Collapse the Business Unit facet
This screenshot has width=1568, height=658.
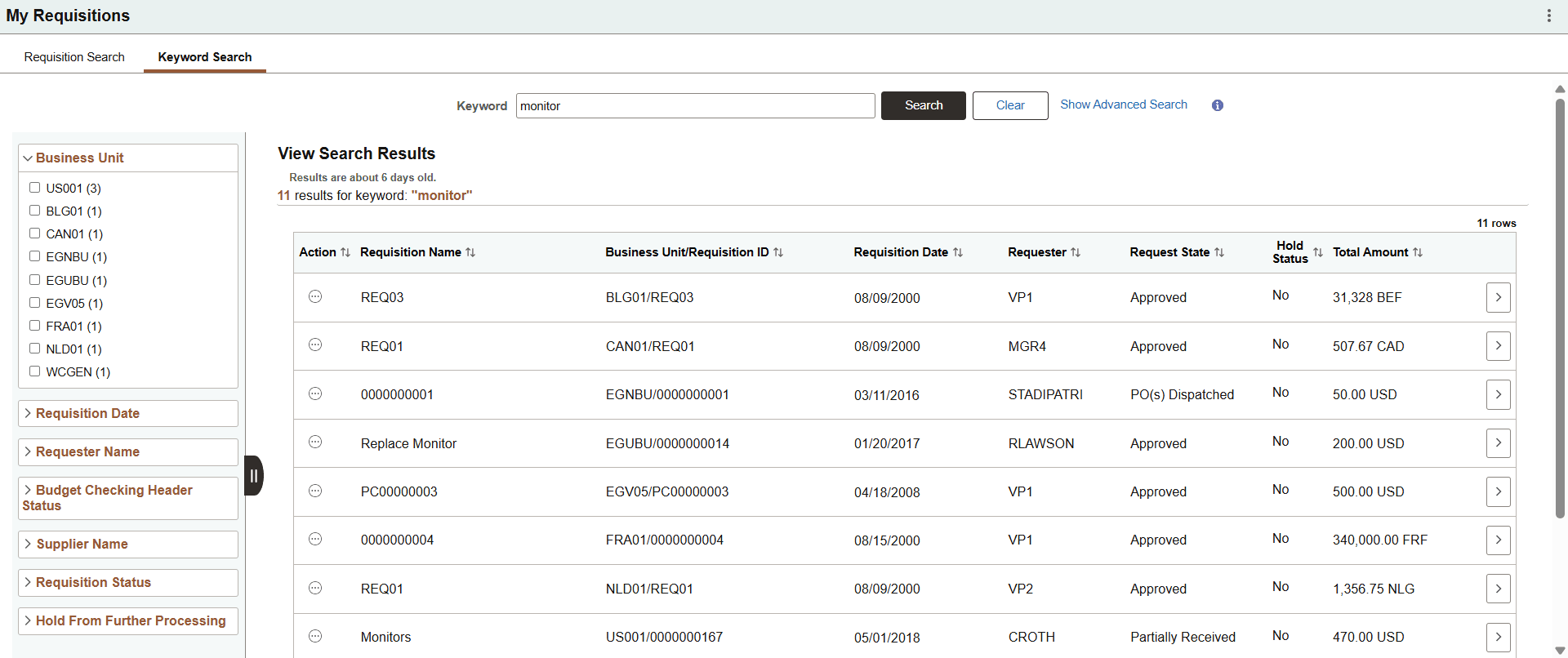click(128, 158)
